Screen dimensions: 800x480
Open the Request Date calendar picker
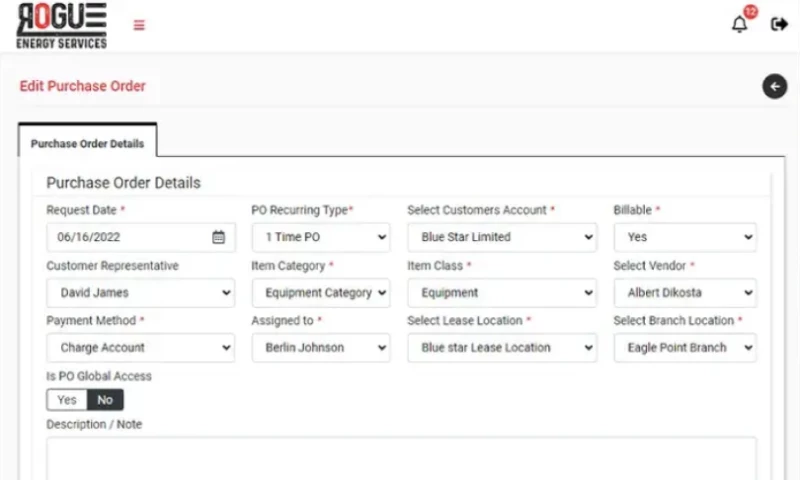point(218,237)
